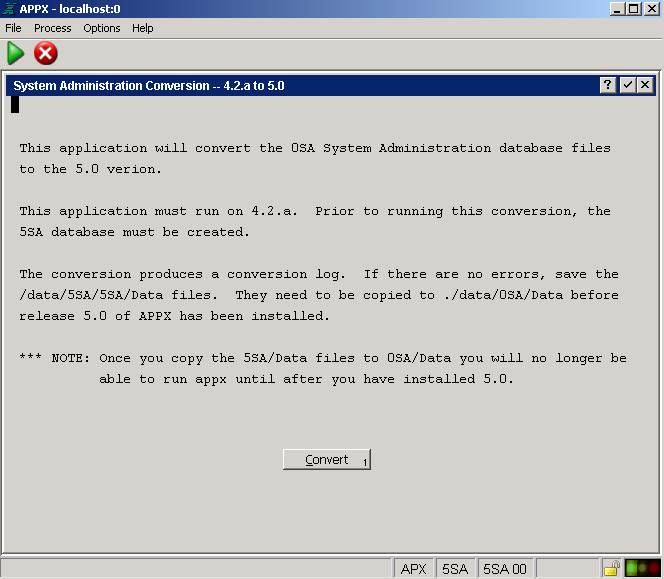Click the 5SA 00 status bar field
This screenshot has height=579, width=664.
(x=505, y=569)
